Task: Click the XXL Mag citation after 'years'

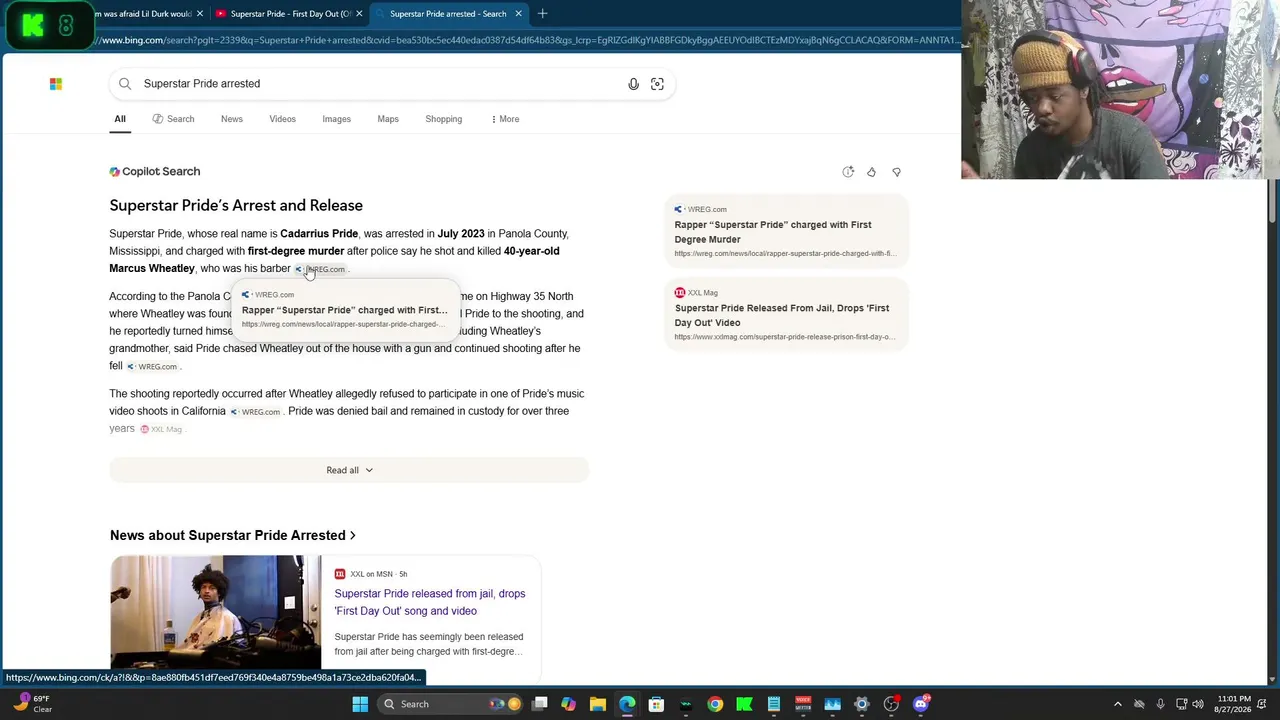Action: pos(161,429)
